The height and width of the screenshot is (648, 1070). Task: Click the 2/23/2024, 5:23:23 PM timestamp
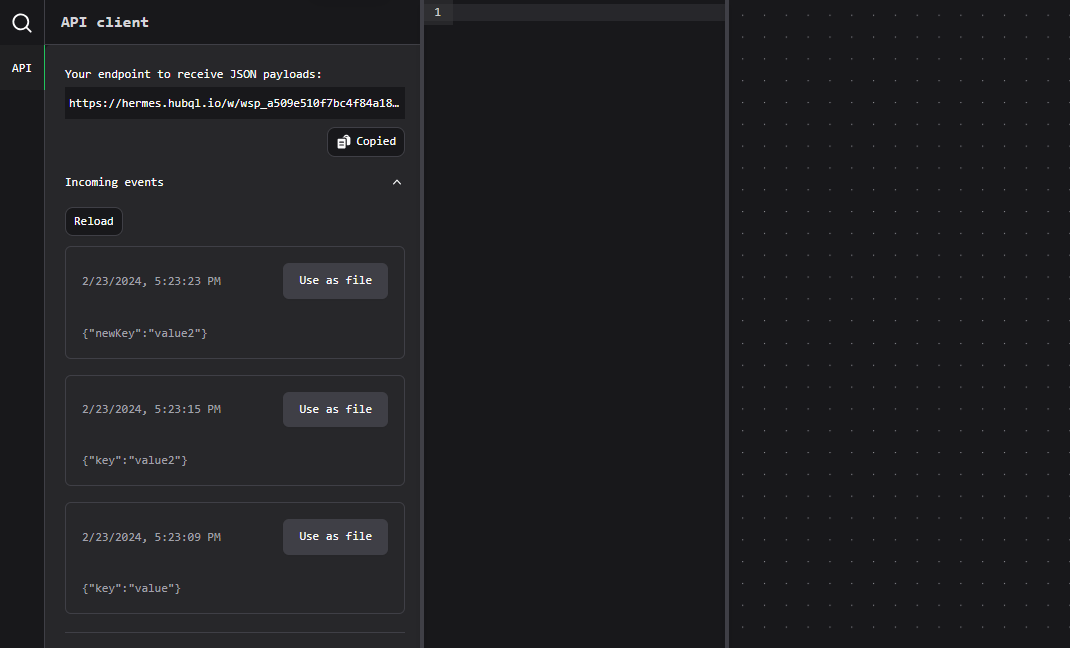pyautogui.click(x=151, y=280)
